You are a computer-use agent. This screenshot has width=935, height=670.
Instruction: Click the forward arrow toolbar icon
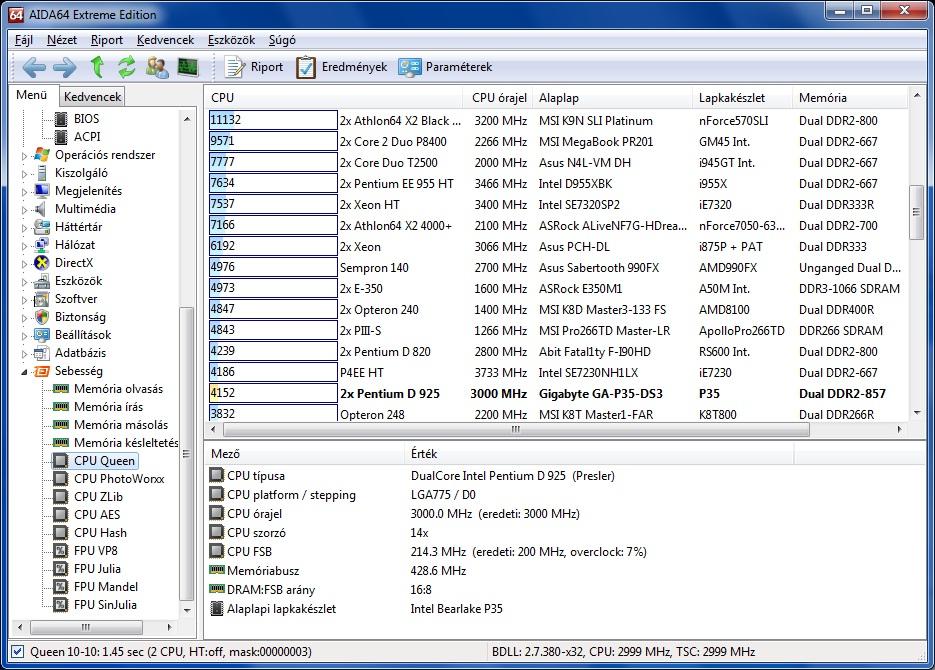coord(64,67)
